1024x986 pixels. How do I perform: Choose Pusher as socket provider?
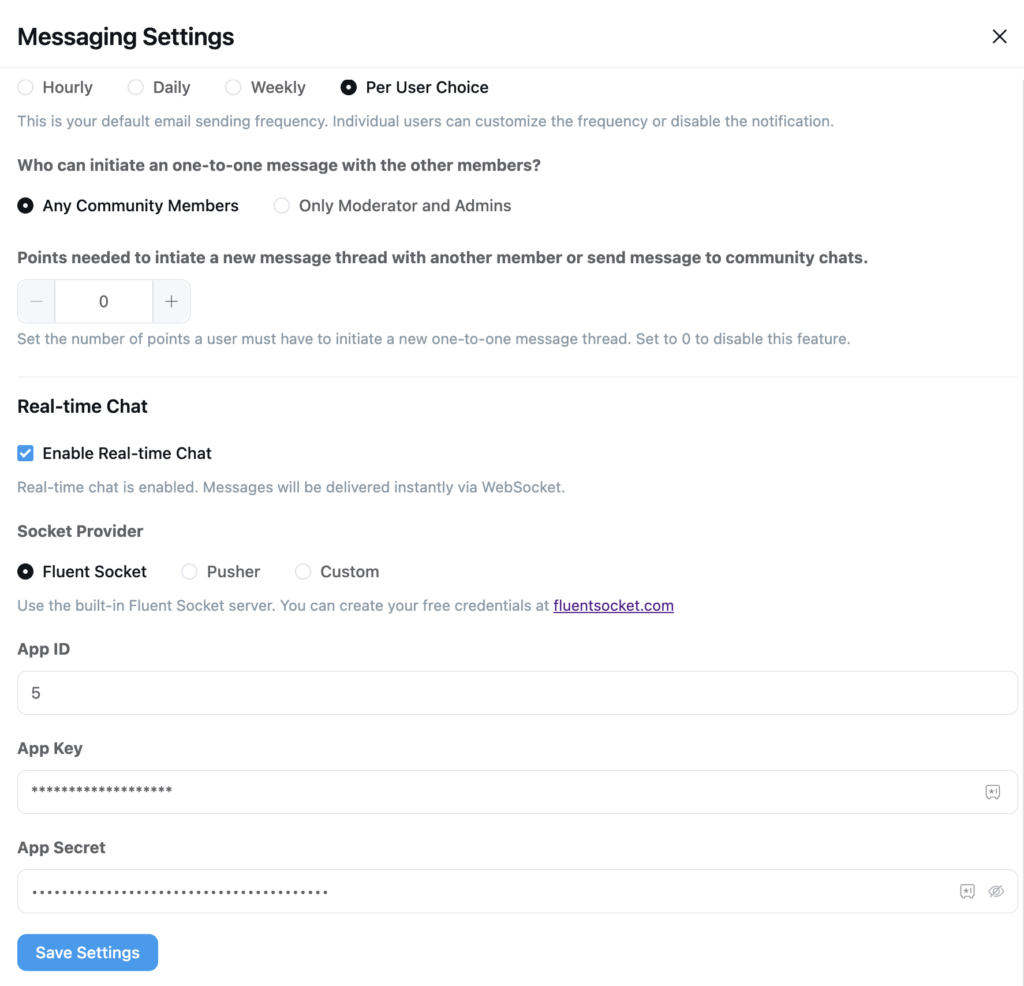click(189, 572)
